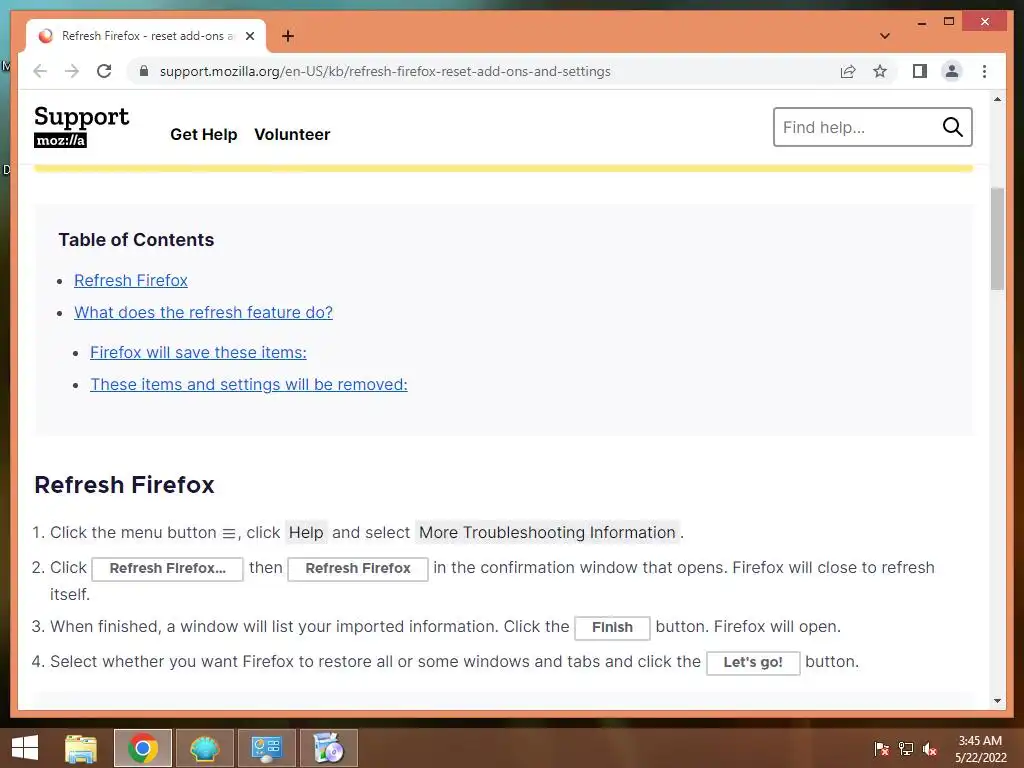
Task: Click the scrollbar down arrow
Action: click(x=997, y=701)
